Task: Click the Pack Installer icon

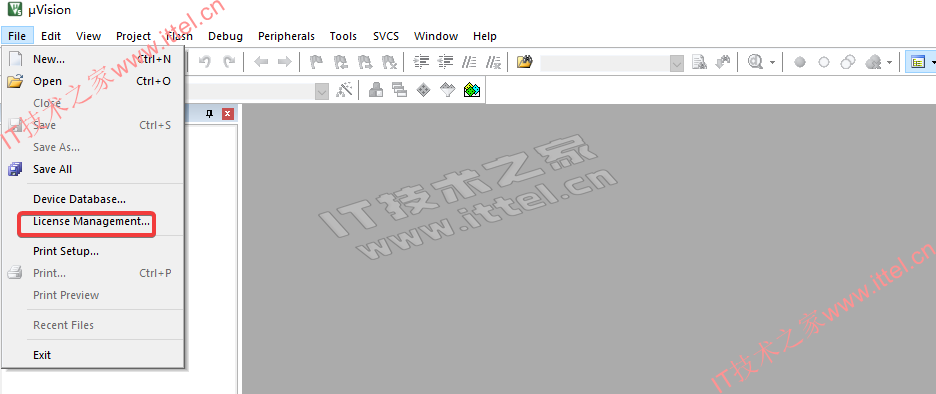Action: tap(472, 90)
